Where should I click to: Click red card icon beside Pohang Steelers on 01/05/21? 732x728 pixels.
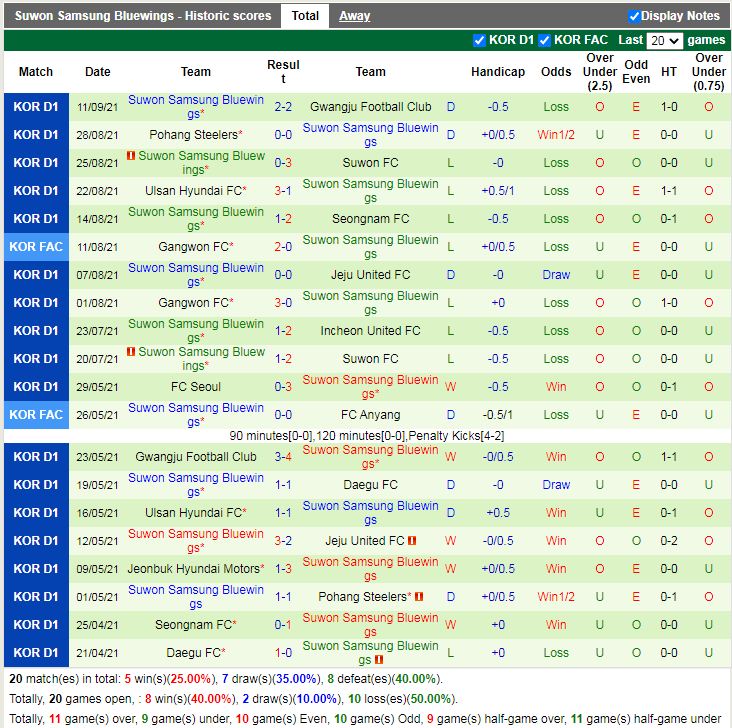419,597
